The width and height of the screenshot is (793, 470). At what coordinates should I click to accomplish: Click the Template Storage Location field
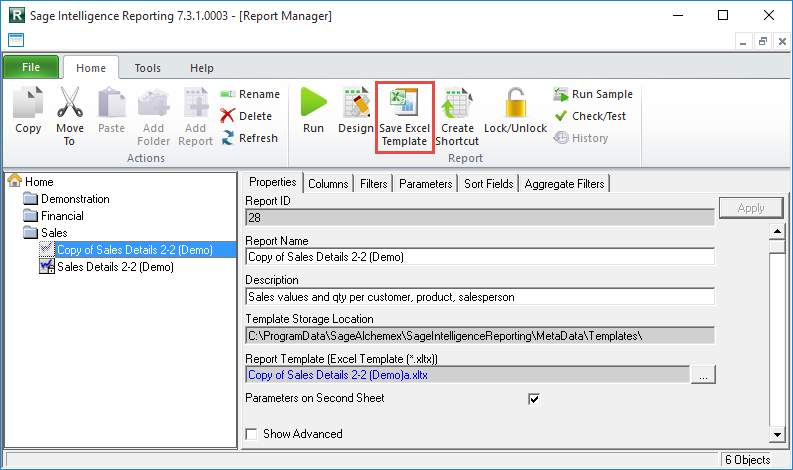480,336
